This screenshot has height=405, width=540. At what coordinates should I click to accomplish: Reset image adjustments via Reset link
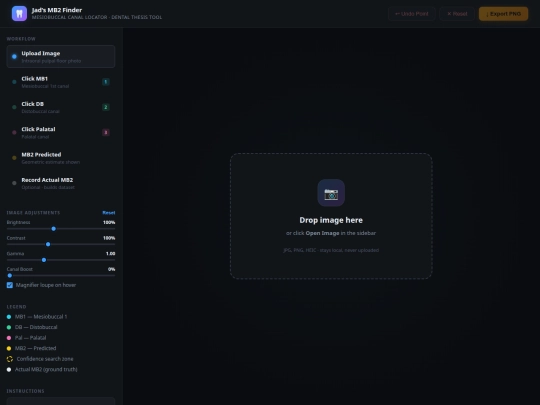point(109,212)
